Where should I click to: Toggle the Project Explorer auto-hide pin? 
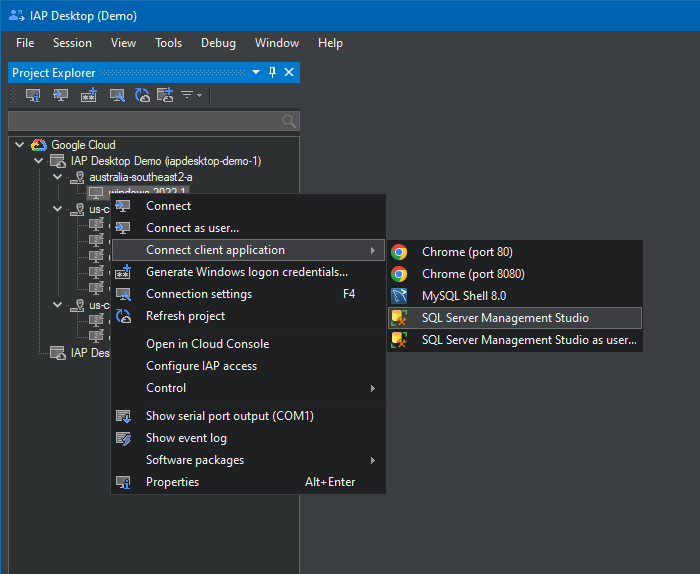point(272,72)
